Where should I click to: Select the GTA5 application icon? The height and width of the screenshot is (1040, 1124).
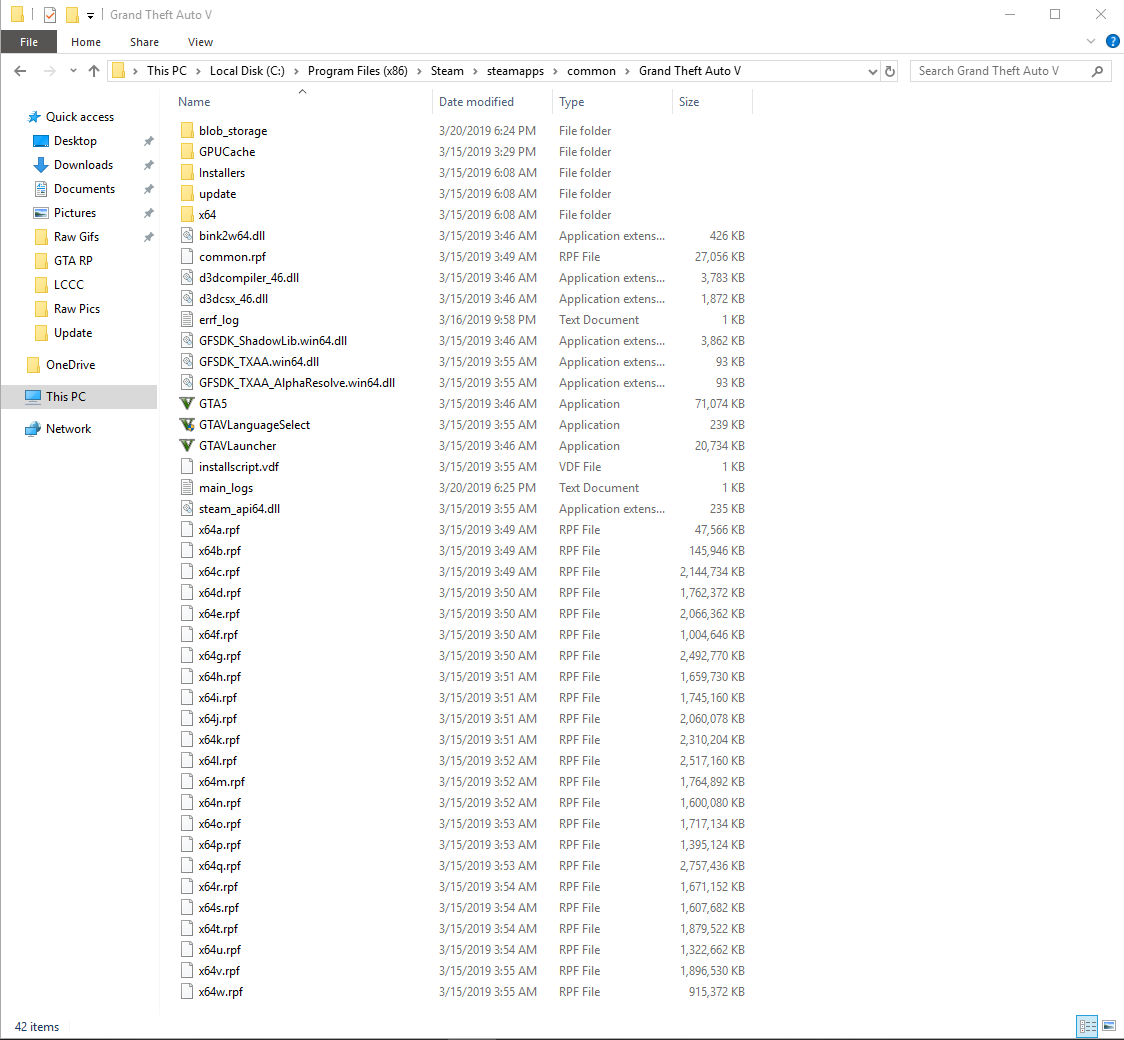[187, 404]
